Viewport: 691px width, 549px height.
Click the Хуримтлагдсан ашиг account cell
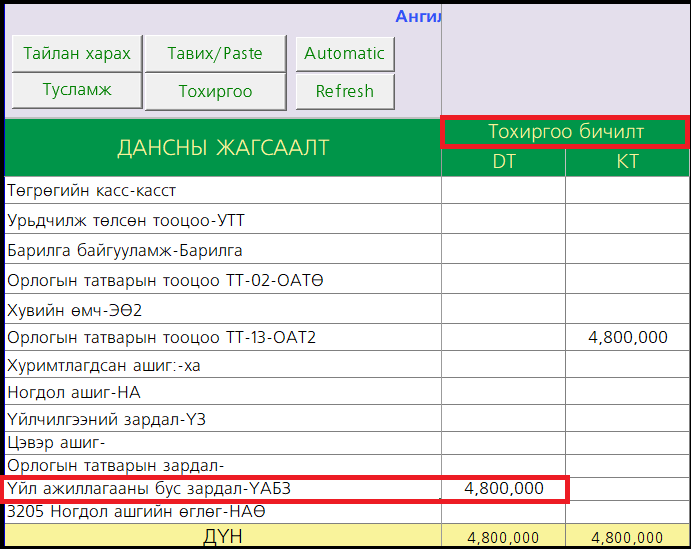222,366
